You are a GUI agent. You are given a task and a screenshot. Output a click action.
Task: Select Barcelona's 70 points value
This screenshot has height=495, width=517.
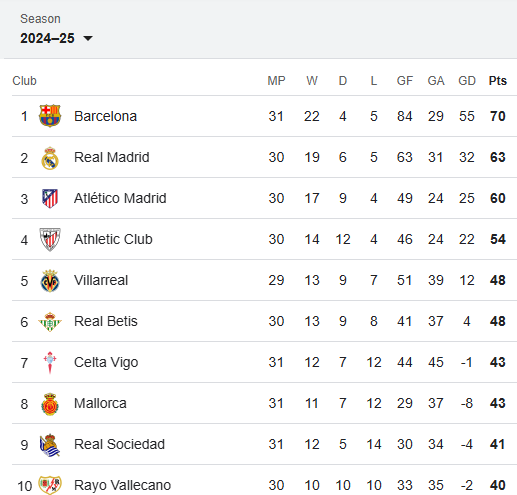coord(498,116)
